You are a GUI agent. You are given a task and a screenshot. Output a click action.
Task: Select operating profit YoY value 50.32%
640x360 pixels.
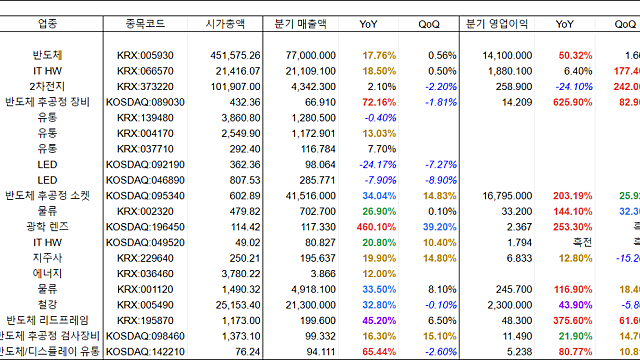(x=576, y=55)
